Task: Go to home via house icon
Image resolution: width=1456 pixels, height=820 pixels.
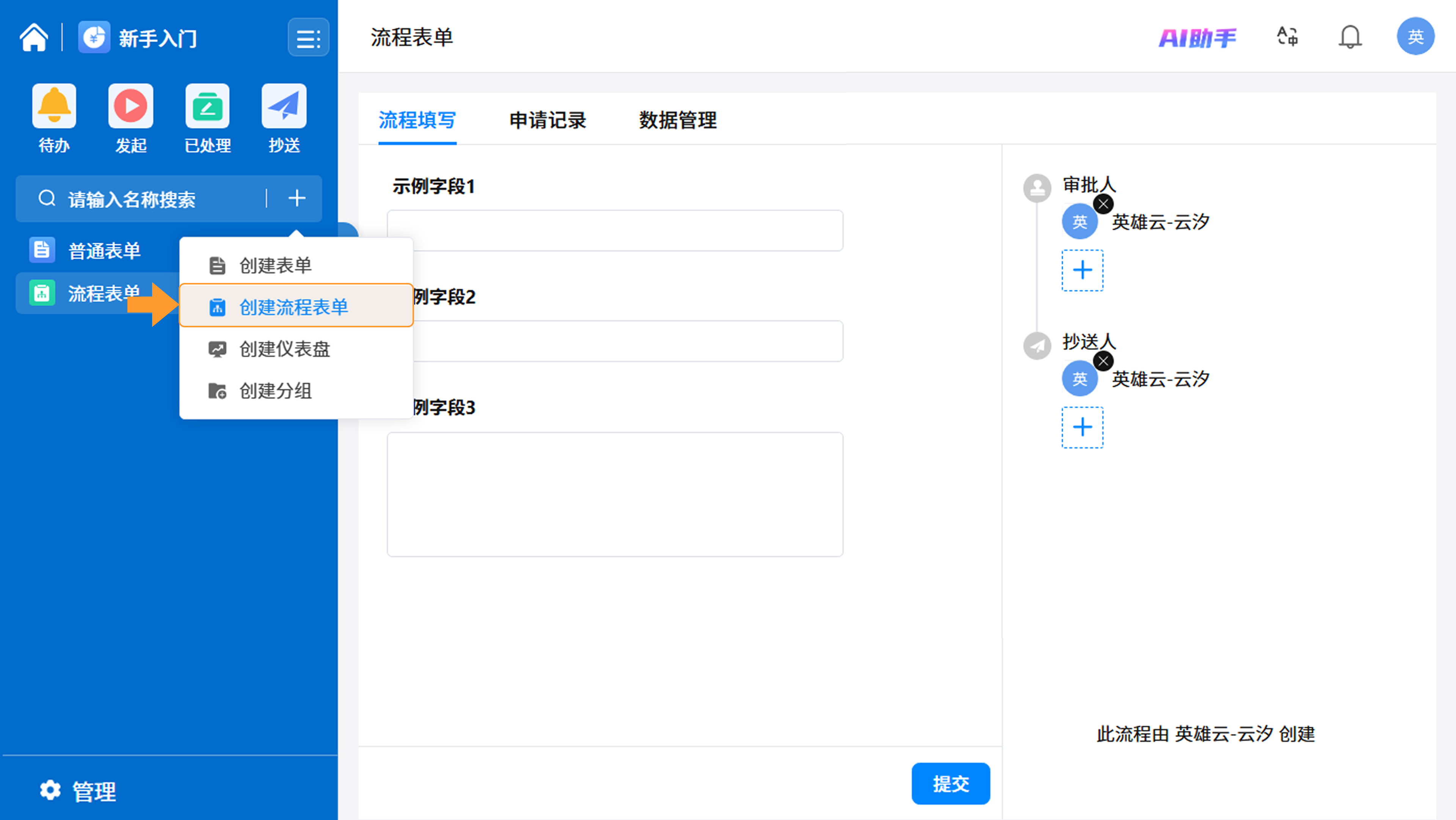Action: [x=33, y=38]
